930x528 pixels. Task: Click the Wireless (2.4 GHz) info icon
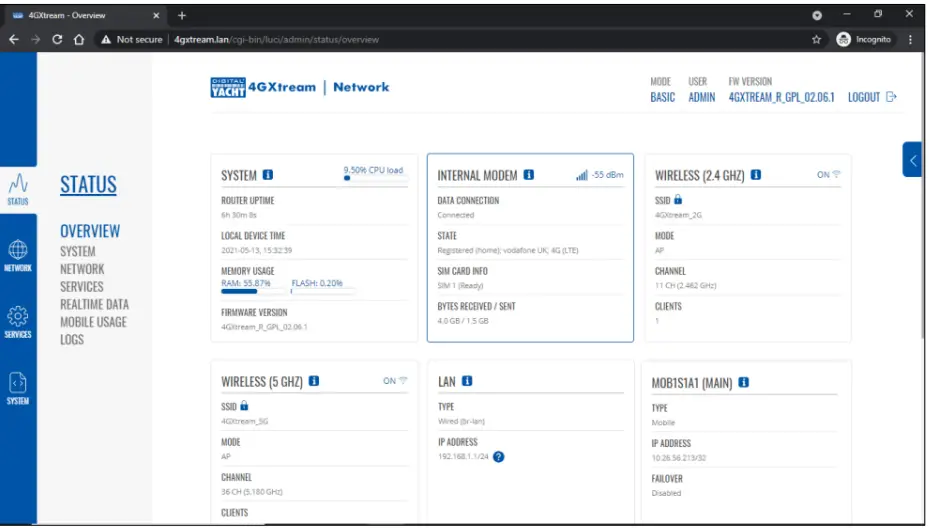(756, 175)
